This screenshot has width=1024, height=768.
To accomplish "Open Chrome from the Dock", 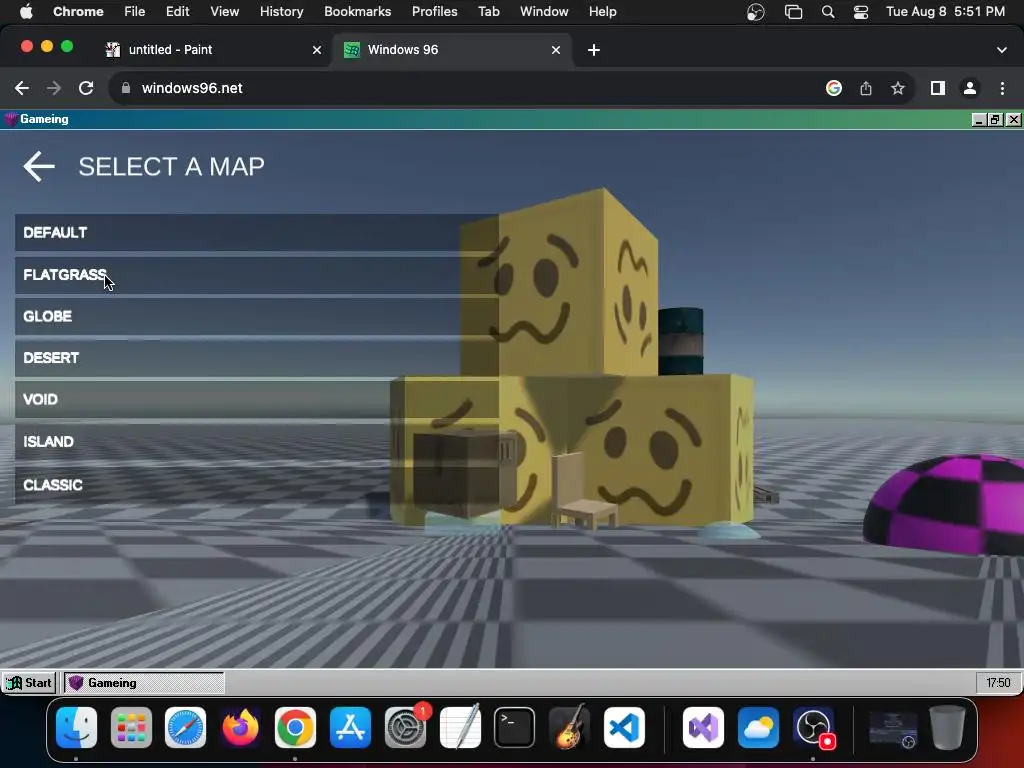I will coord(295,728).
